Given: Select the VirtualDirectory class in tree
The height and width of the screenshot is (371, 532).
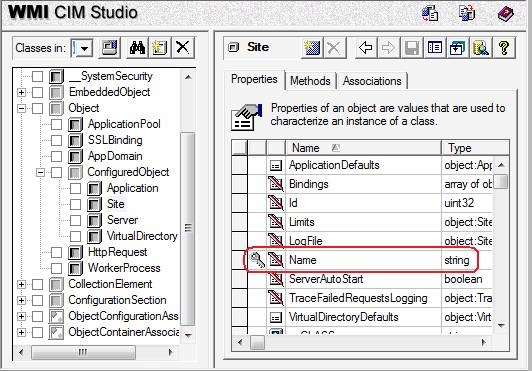Looking at the screenshot, I should point(142,236).
